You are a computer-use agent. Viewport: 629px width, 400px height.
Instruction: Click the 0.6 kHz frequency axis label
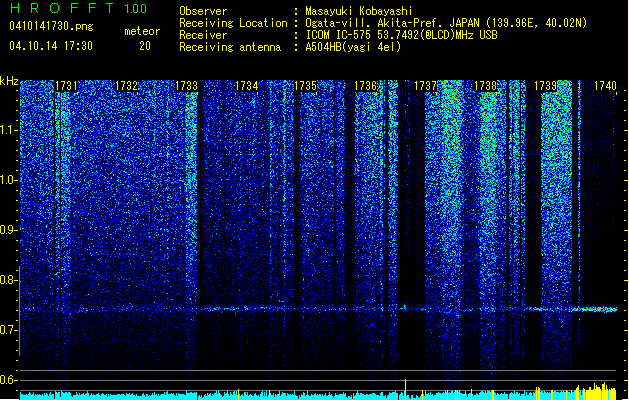pyautogui.click(x=8, y=380)
